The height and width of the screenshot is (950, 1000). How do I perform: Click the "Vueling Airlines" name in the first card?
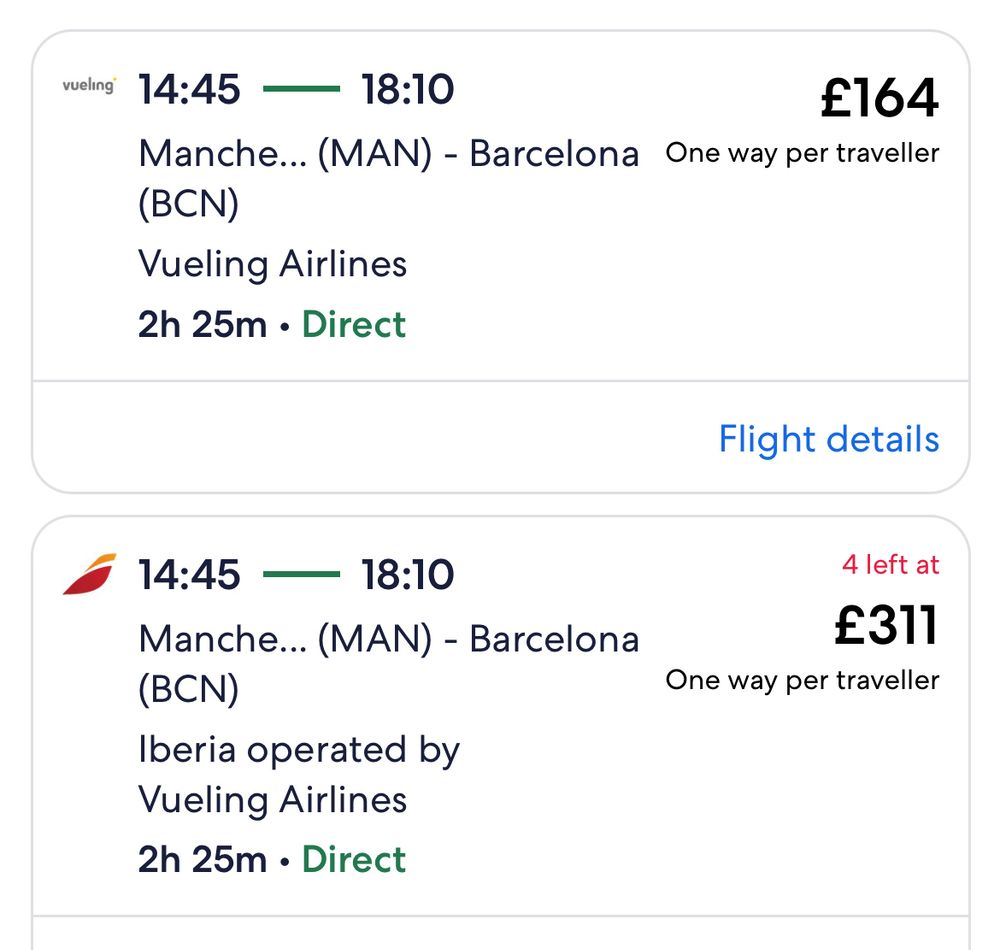coord(272,264)
